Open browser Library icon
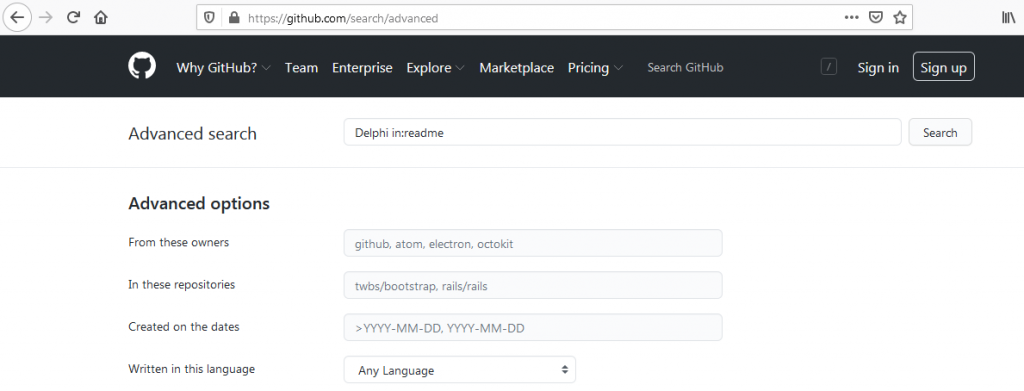The image size is (1024, 391). 1009,18
